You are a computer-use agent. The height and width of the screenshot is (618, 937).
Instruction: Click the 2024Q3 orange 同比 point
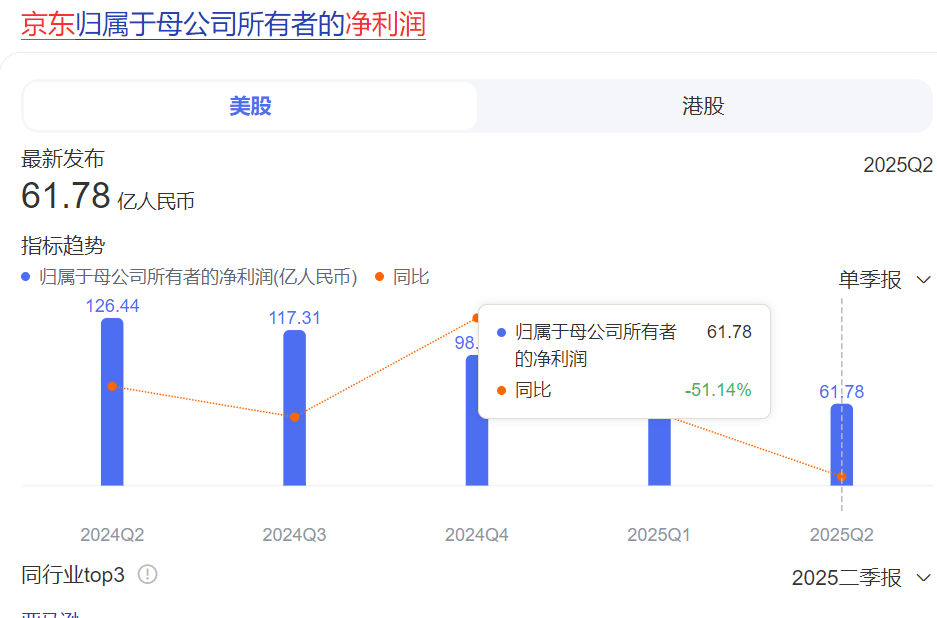295,417
